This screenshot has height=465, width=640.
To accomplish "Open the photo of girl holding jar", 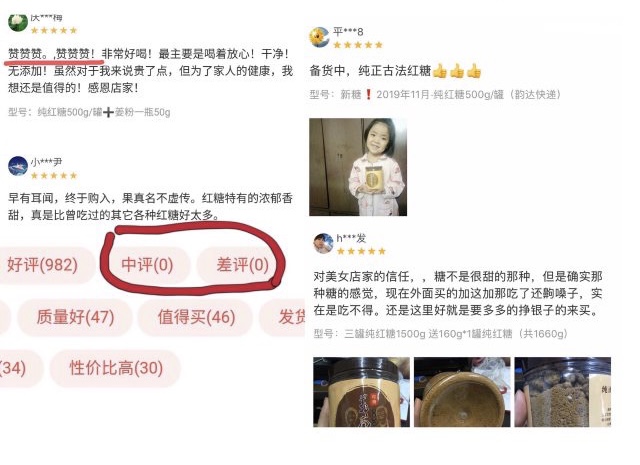I will click(358, 167).
